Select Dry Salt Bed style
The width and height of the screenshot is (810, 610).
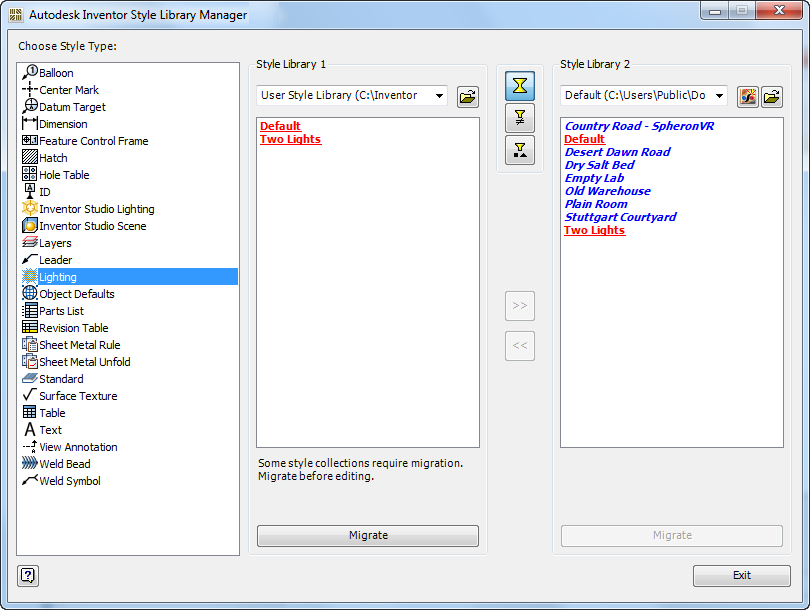[599, 165]
